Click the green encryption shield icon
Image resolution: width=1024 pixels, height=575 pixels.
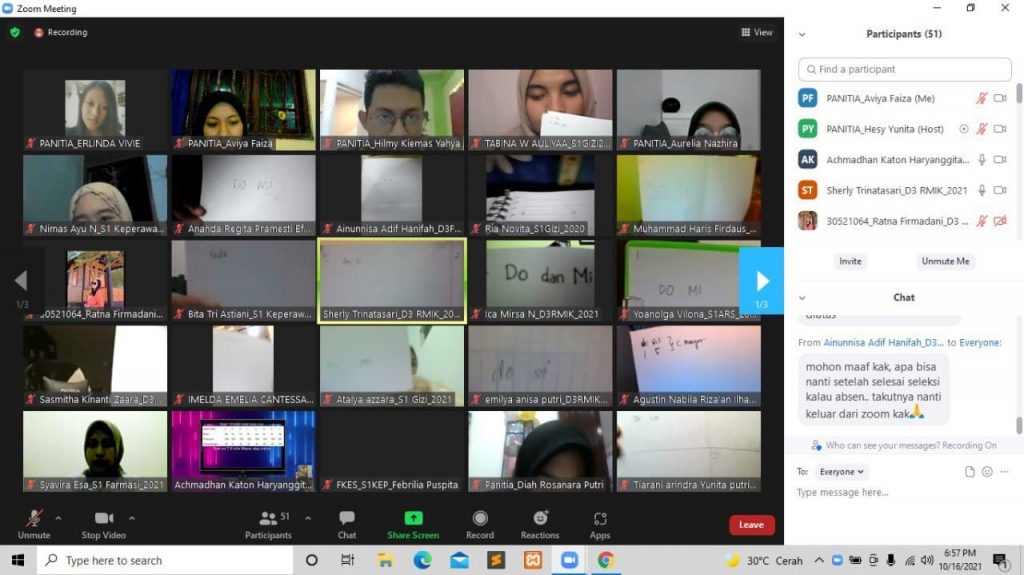tap(15, 32)
